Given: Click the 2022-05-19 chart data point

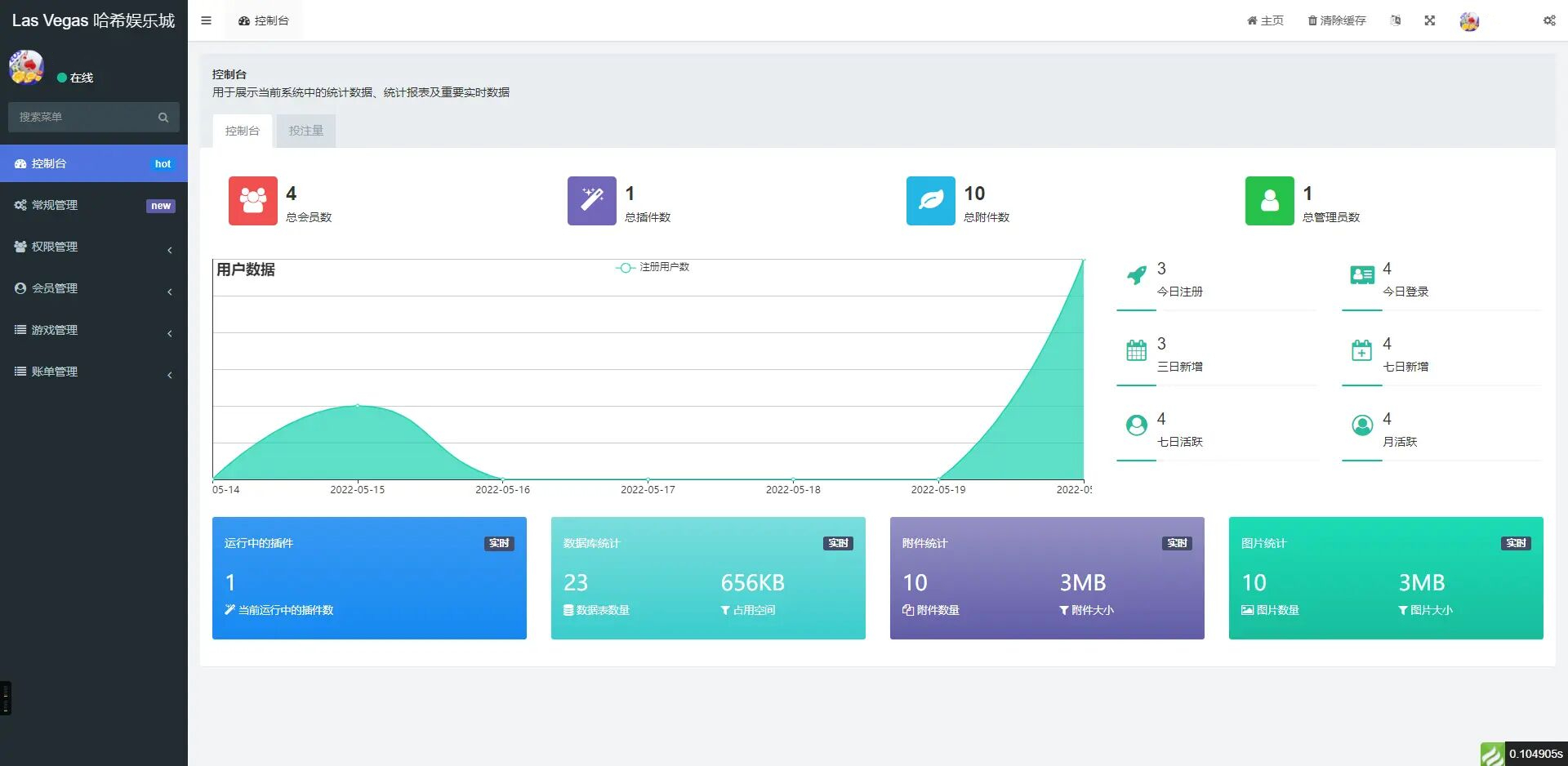Looking at the screenshot, I should (x=938, y=479).
